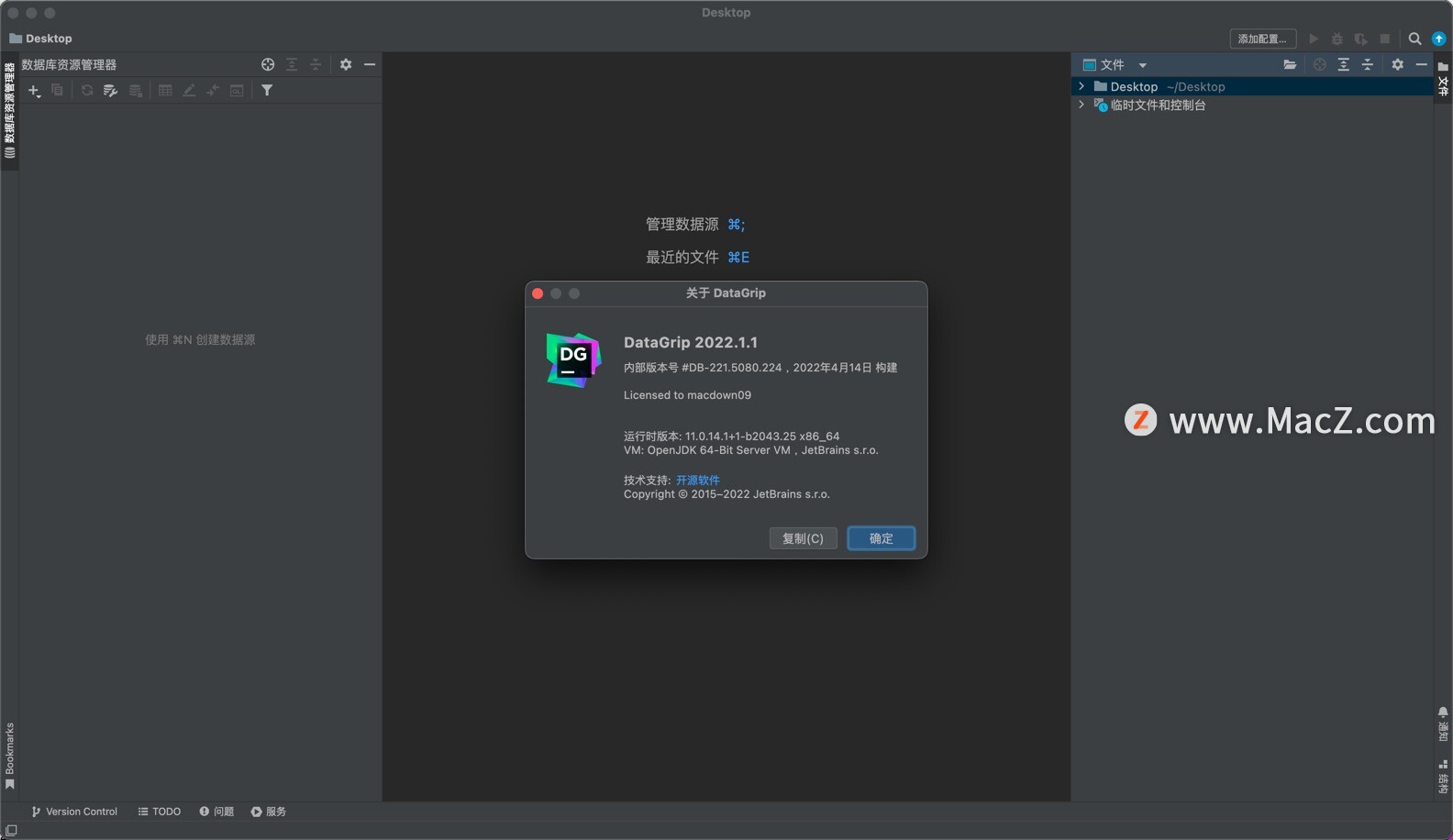Viewport: 1453px width, 840px height.
Task: Open the query console via the QL icon
Action: coord(237,91)
